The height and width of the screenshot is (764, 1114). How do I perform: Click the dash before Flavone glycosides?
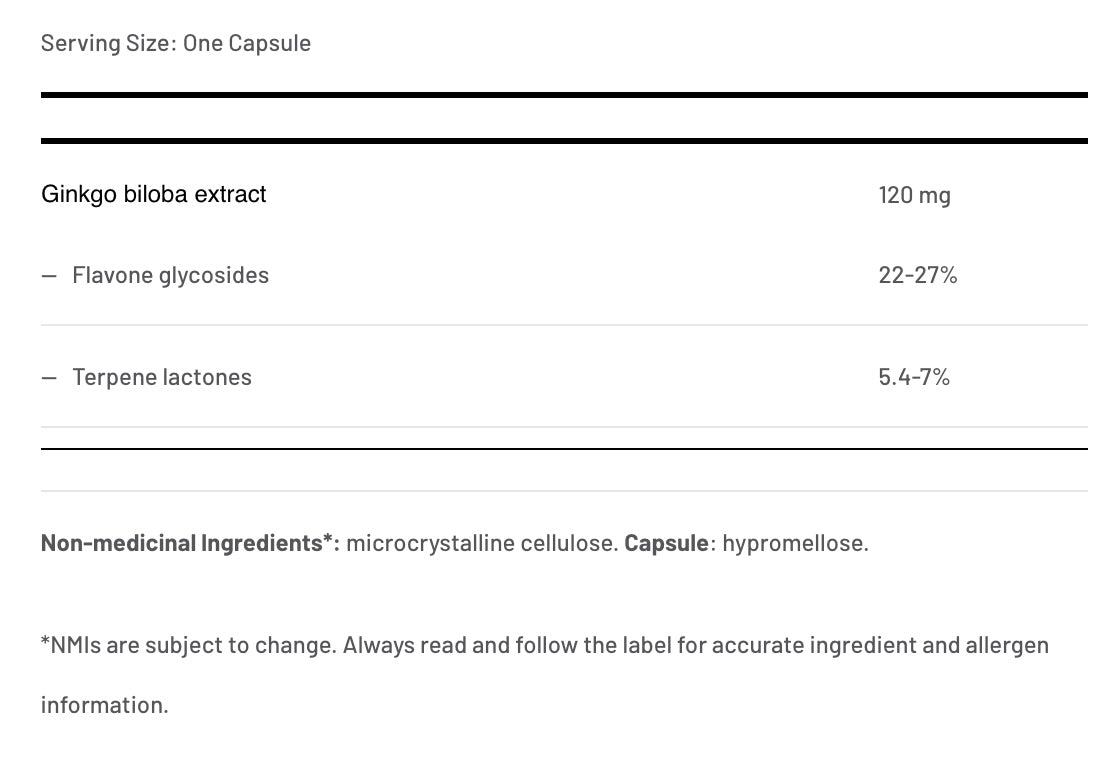pyautogui.click(x=49, y=275)
